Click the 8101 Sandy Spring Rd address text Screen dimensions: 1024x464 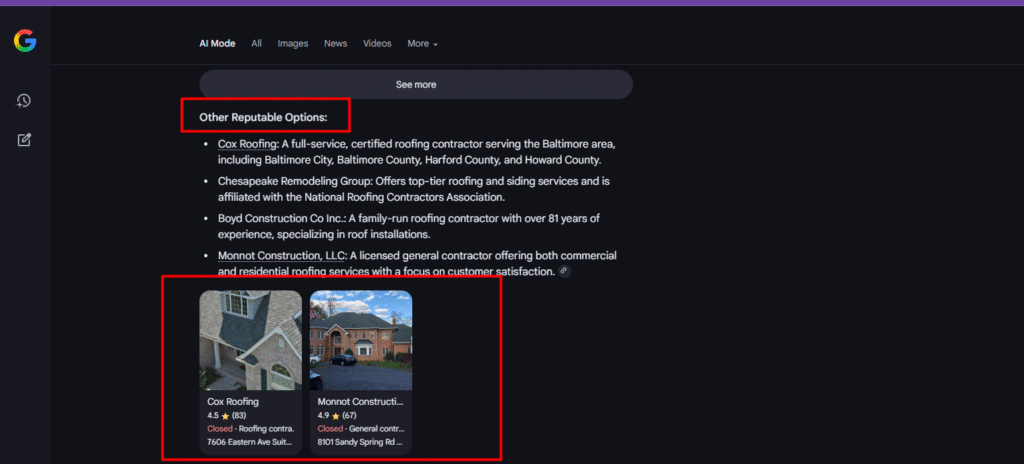[360, 442]
